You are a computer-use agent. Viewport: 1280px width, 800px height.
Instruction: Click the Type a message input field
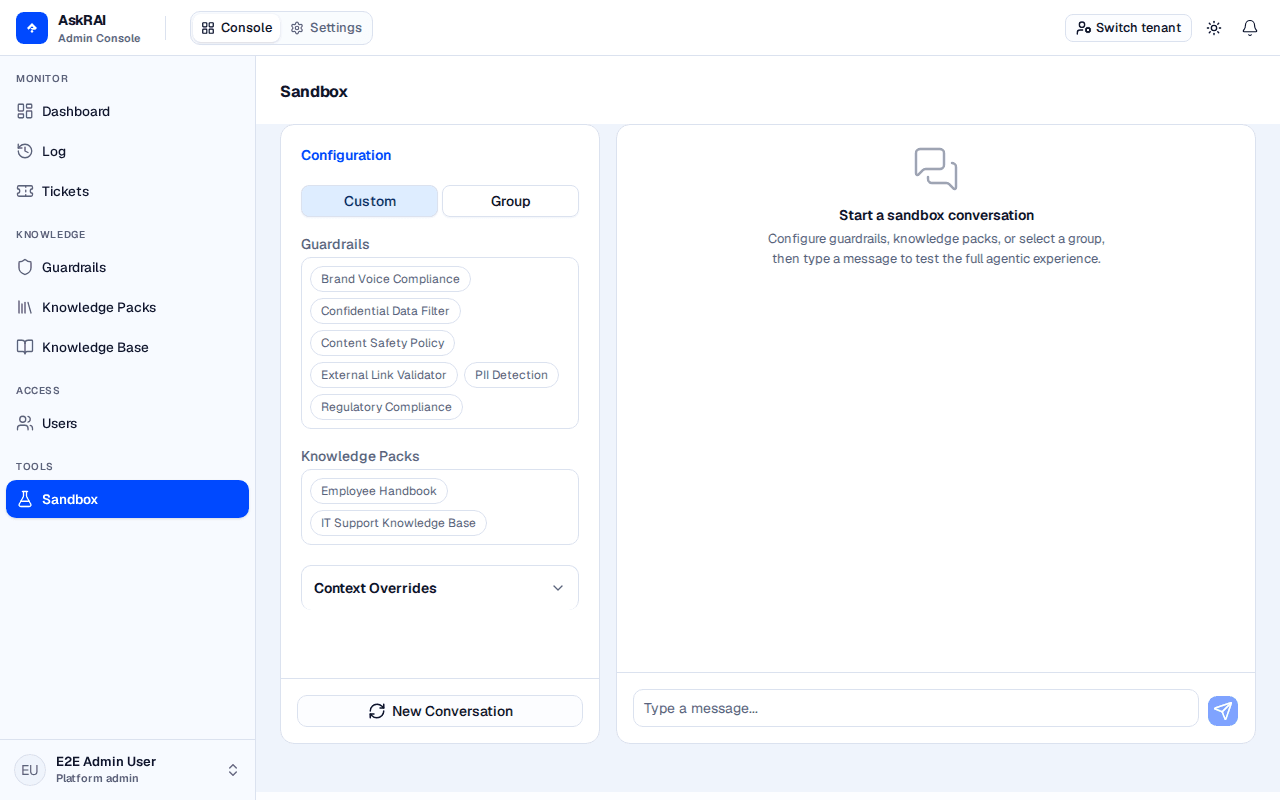coord(916,708)
